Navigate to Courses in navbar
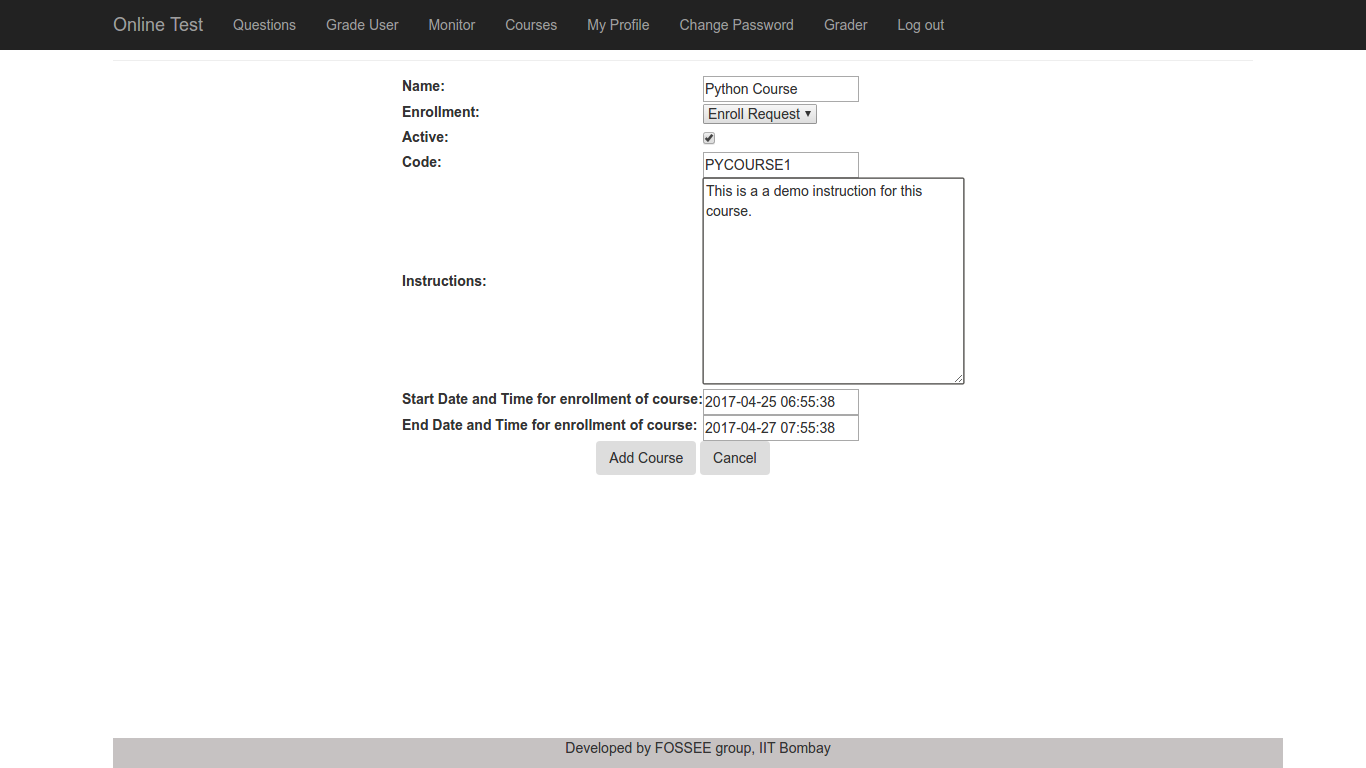The height and width of the screenshot is (768, 1366). point(531,25)
